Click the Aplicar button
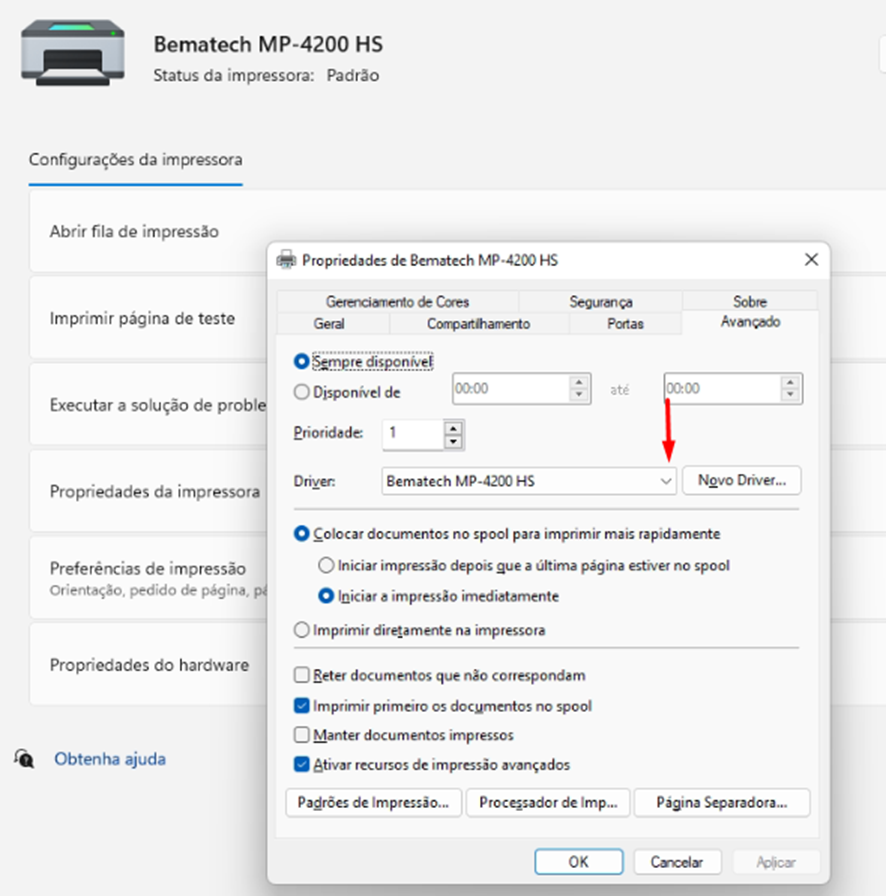 776,862
